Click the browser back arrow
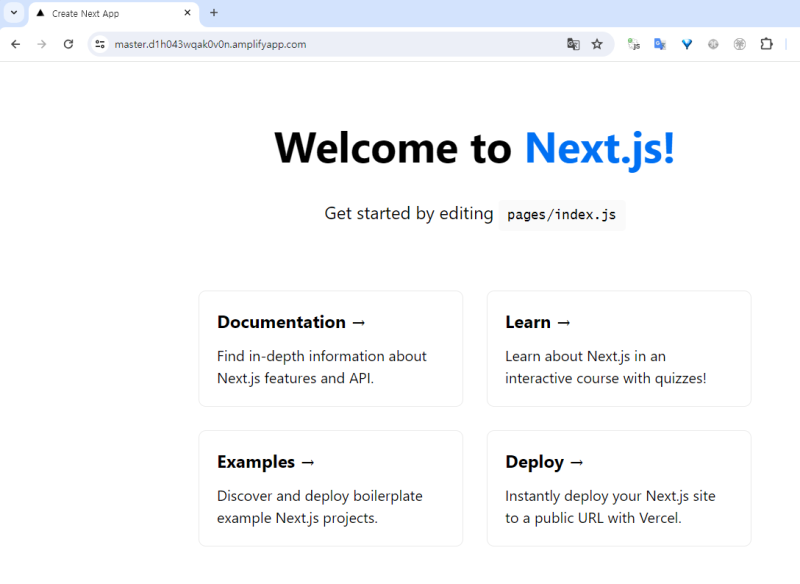Viewport: 800px width, 584px height. coord(15,44)
